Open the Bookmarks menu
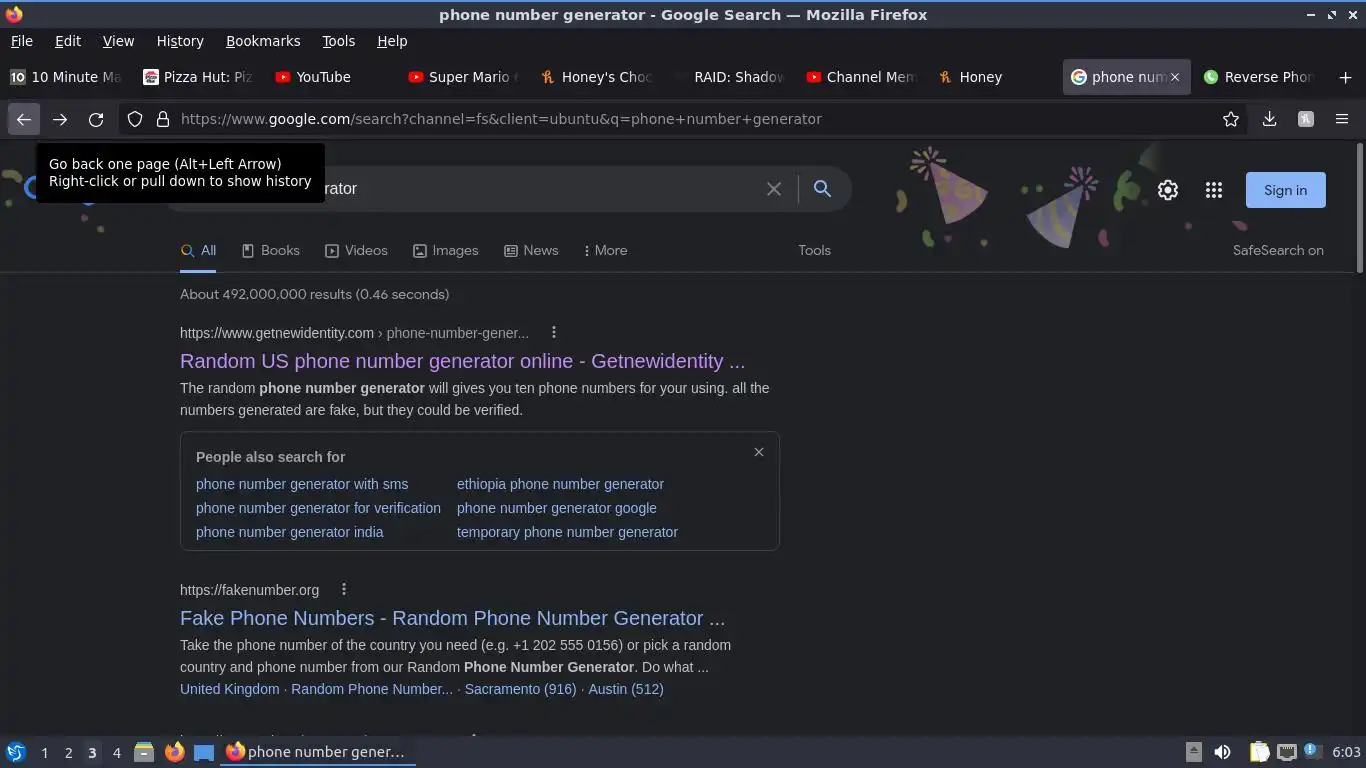The image size is (1366, 768). click(x=263, y=41)
